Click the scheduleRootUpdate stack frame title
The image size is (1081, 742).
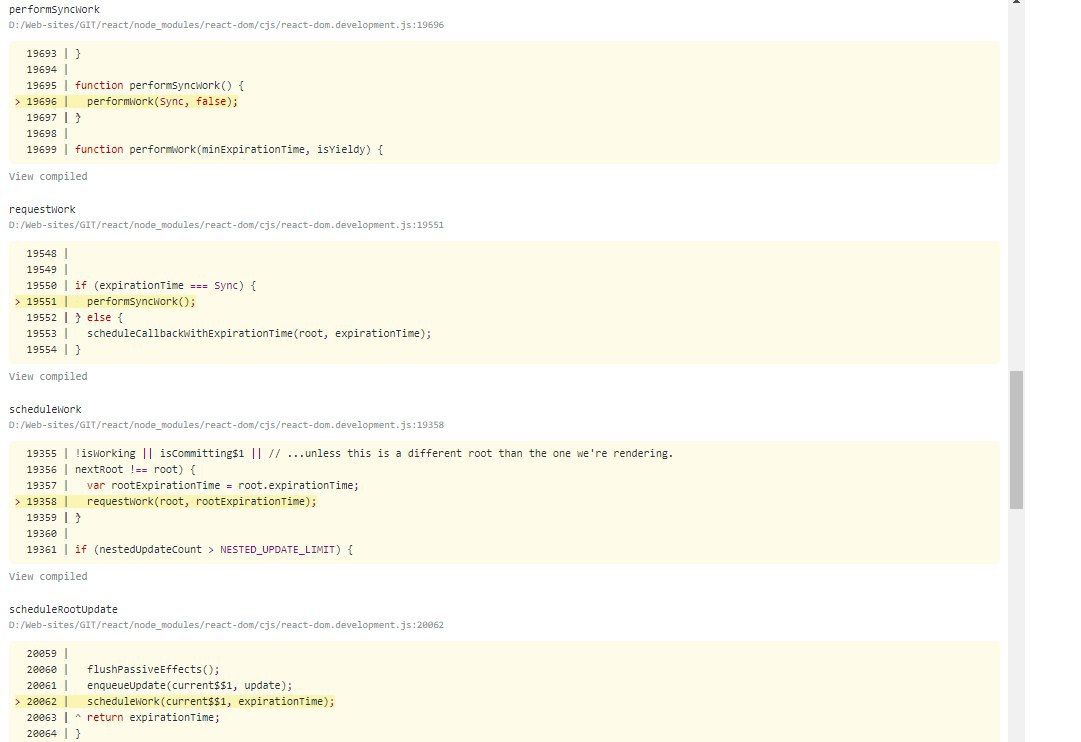[63, 610]
